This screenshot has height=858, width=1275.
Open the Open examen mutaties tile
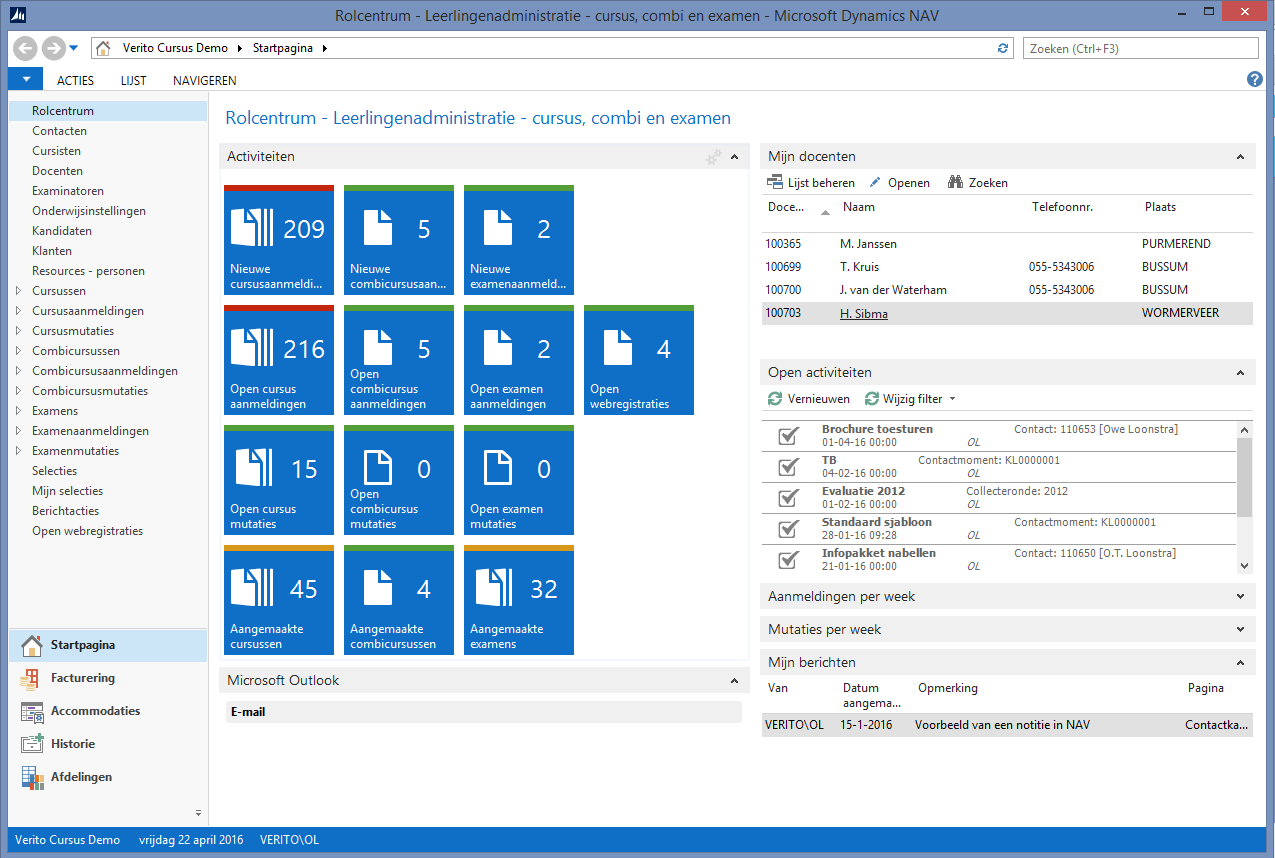click(x=519, y=479)
